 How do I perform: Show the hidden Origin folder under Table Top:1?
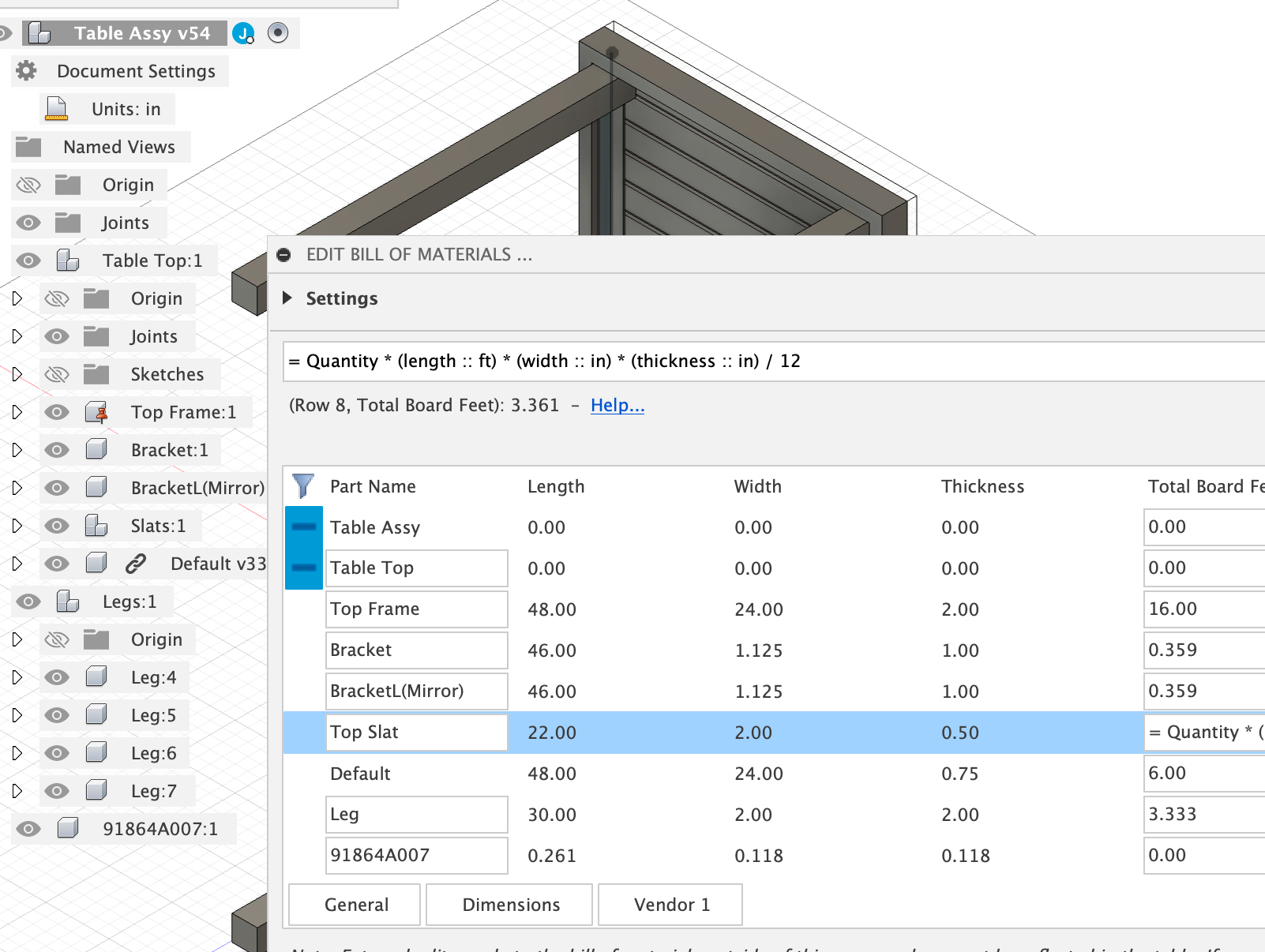click(56, 298)
